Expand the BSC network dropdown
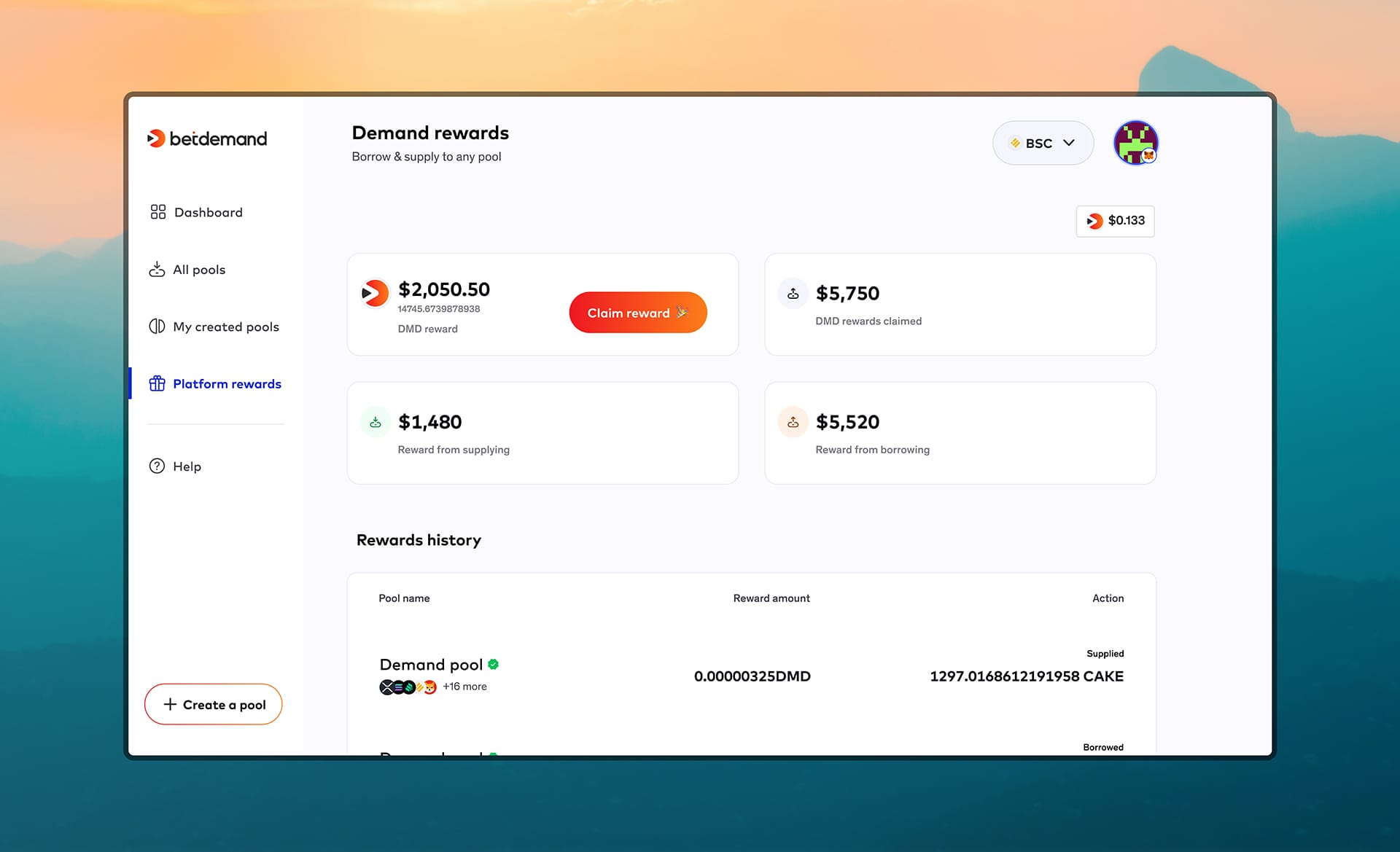This screenshot has height=852, width=1400. point(1041,142)
